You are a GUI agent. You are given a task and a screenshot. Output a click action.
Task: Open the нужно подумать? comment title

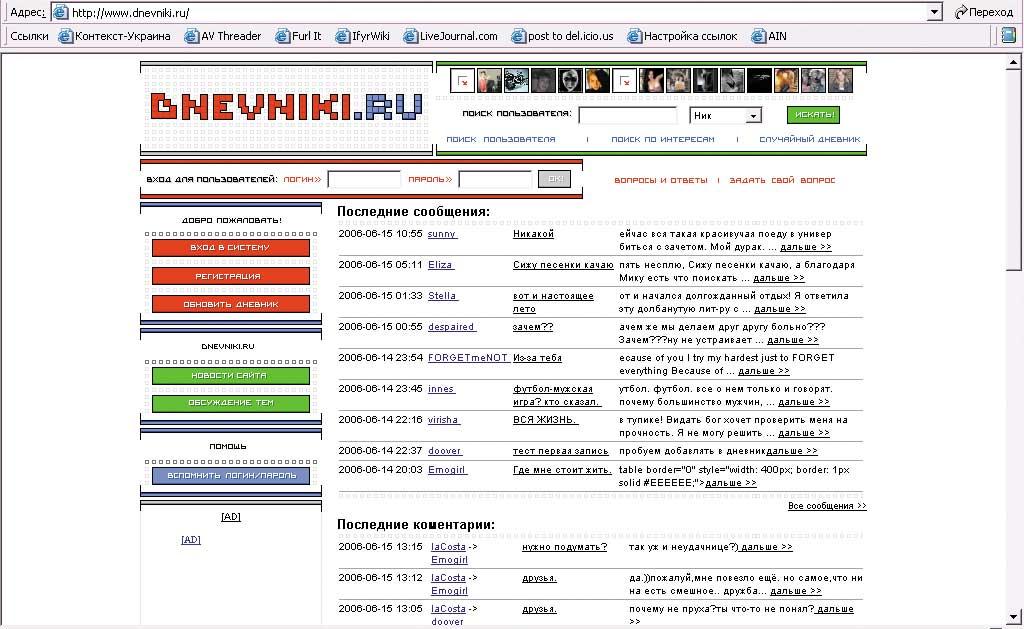[564, 547]
